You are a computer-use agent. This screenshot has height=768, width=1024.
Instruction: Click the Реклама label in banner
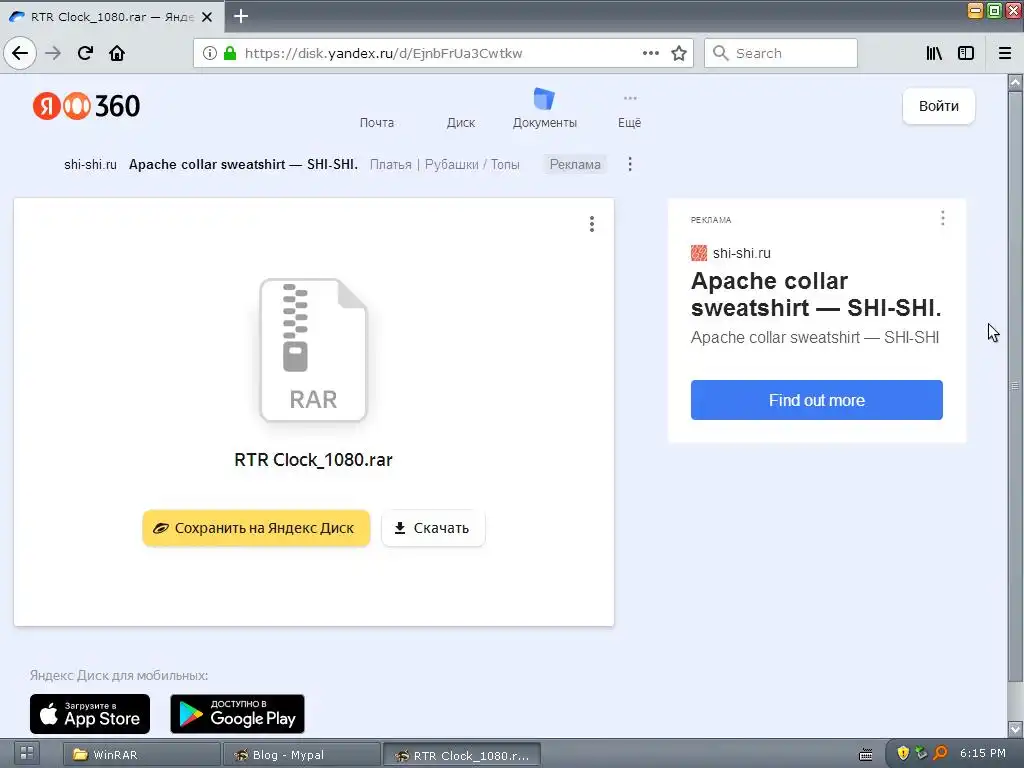click(x=575, y=165)
